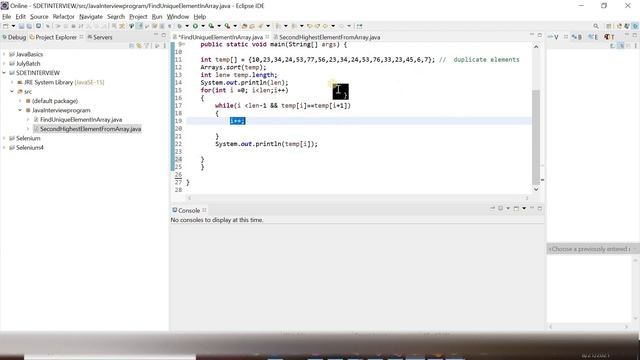Switch to SecondHighestElementFromArray.java editor tab
This screenshot has height=360, width=640.
[x=327, y=37]
